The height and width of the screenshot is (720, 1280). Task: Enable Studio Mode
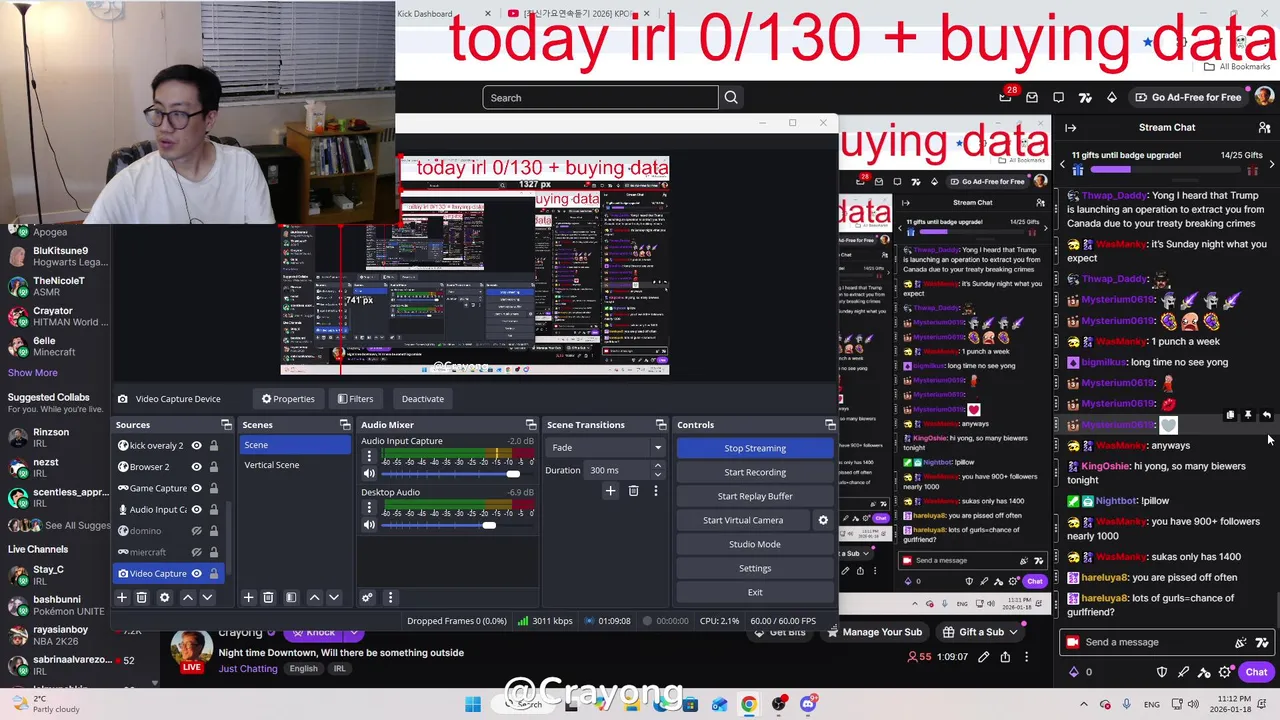pos(755,544)
